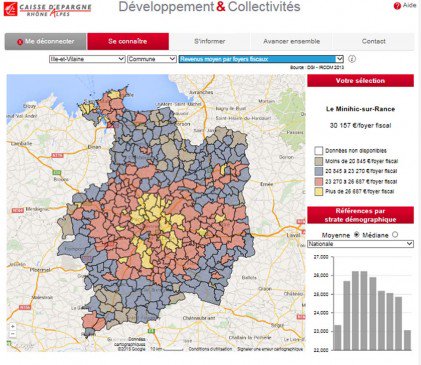Open the Commune level dropdown
The height and width of the screenshot is (365, 421).
pyautogui.click(x=152, y=59)
